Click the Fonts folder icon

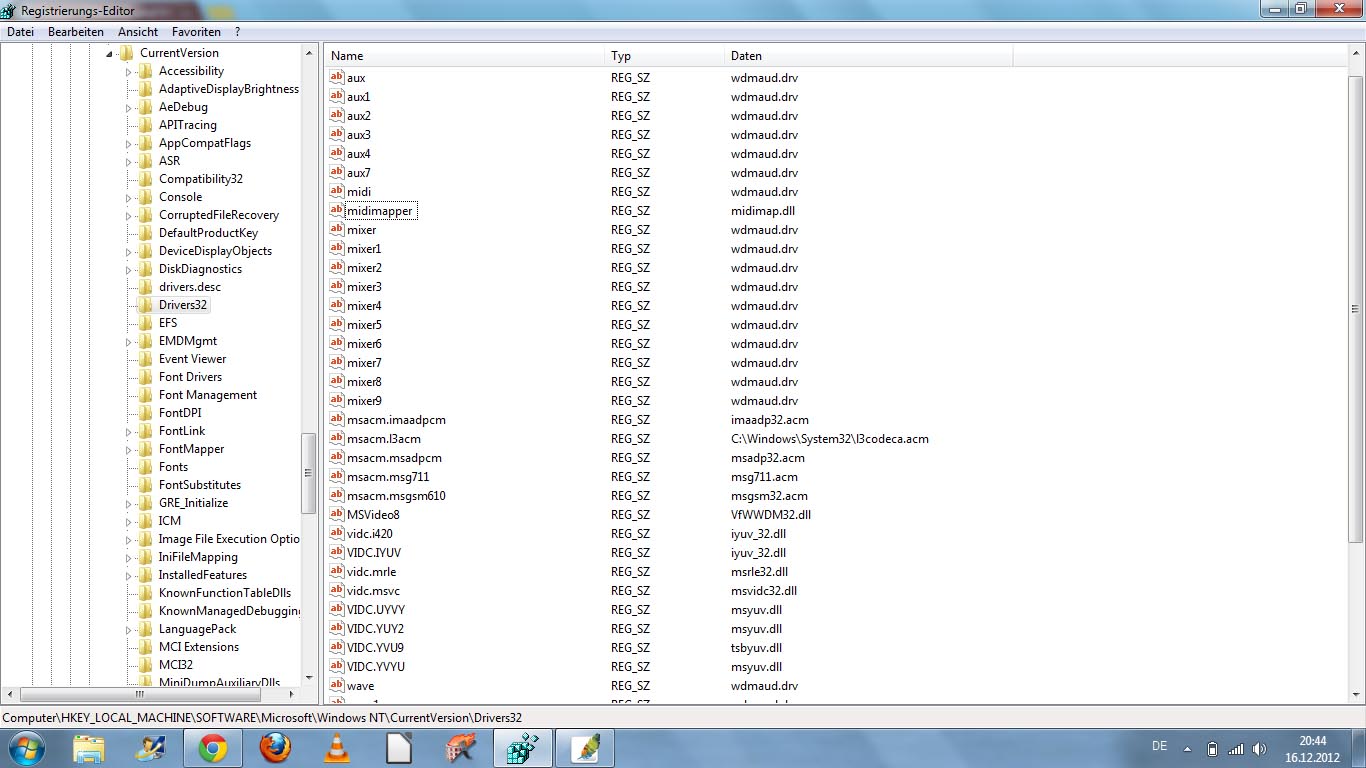tap(146, 467)
